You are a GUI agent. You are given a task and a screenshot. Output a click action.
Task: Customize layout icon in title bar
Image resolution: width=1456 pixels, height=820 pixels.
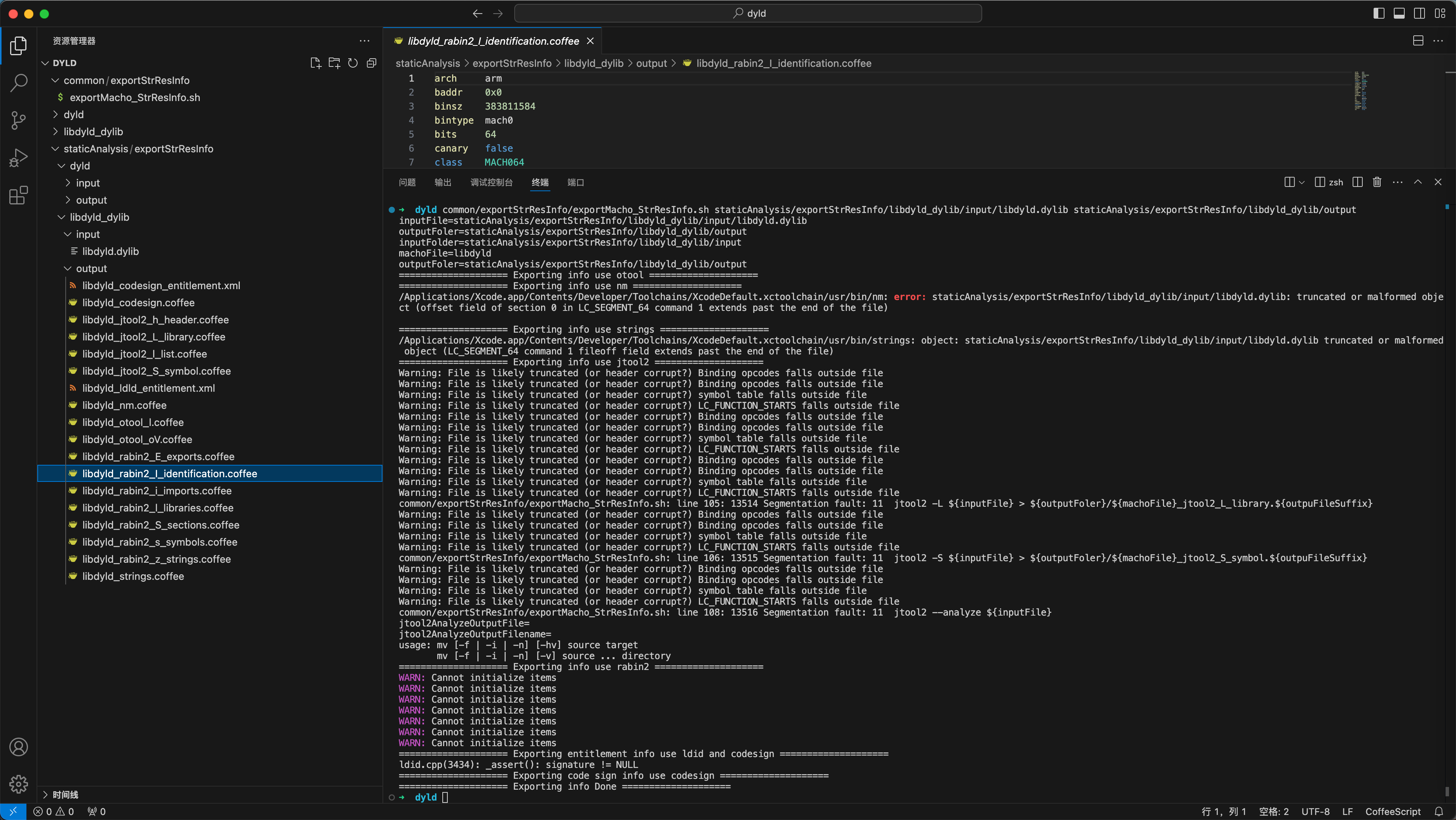1440,13
